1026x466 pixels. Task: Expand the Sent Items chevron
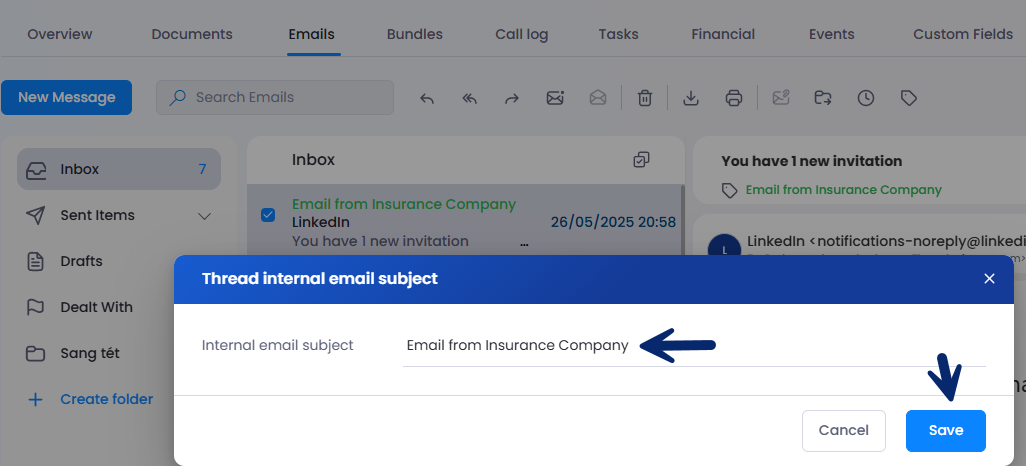[204, 216]
